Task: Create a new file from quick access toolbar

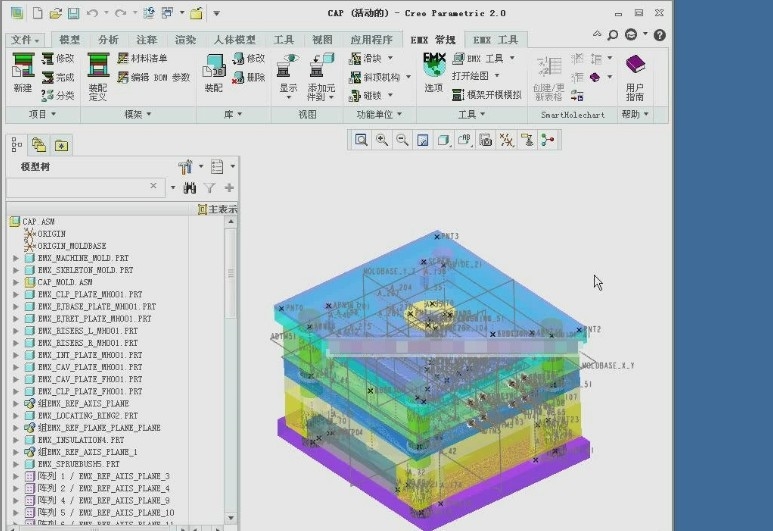Action: click(37, 13)
